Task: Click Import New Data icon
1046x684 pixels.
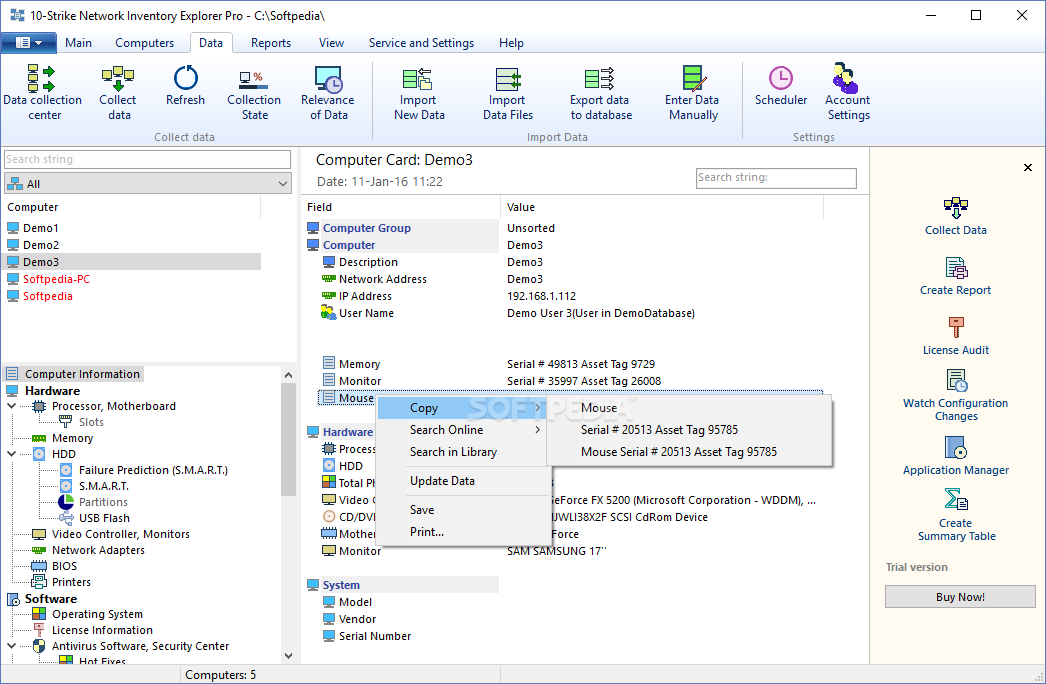Action: click(x=418, y=93)
